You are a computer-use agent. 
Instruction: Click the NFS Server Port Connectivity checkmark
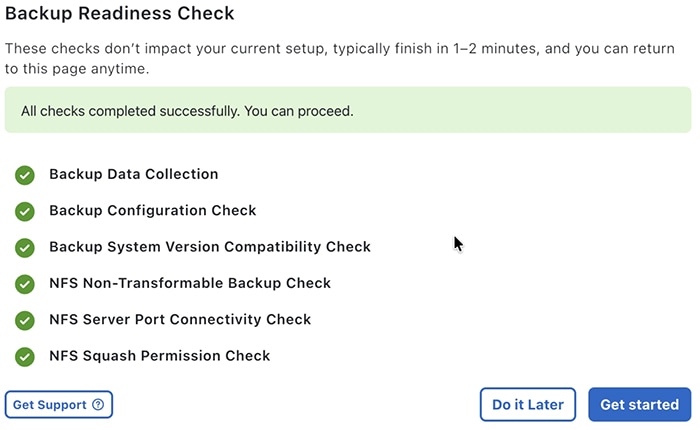[25, 320]
